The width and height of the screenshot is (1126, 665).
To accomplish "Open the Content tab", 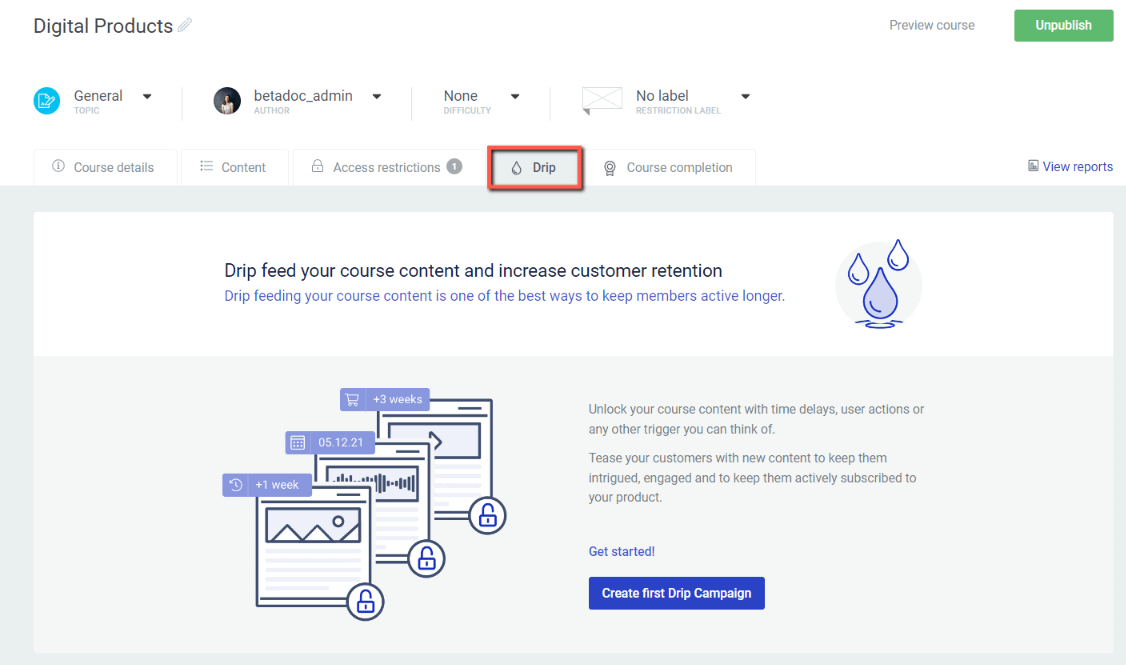I will 234,168.
